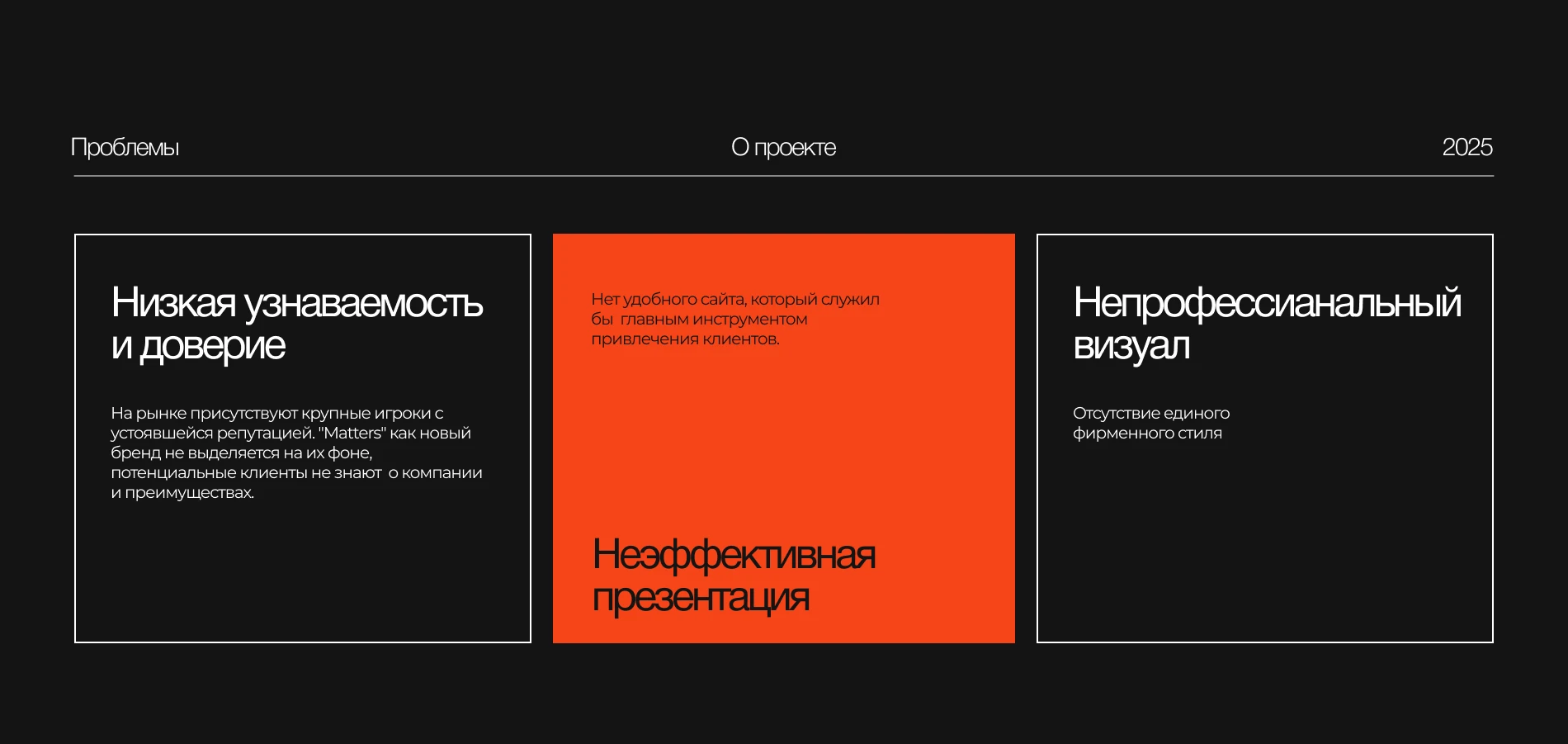Open the orange 'Неэффективная презентация' card
1568x744 pixels.
[784, 438]
